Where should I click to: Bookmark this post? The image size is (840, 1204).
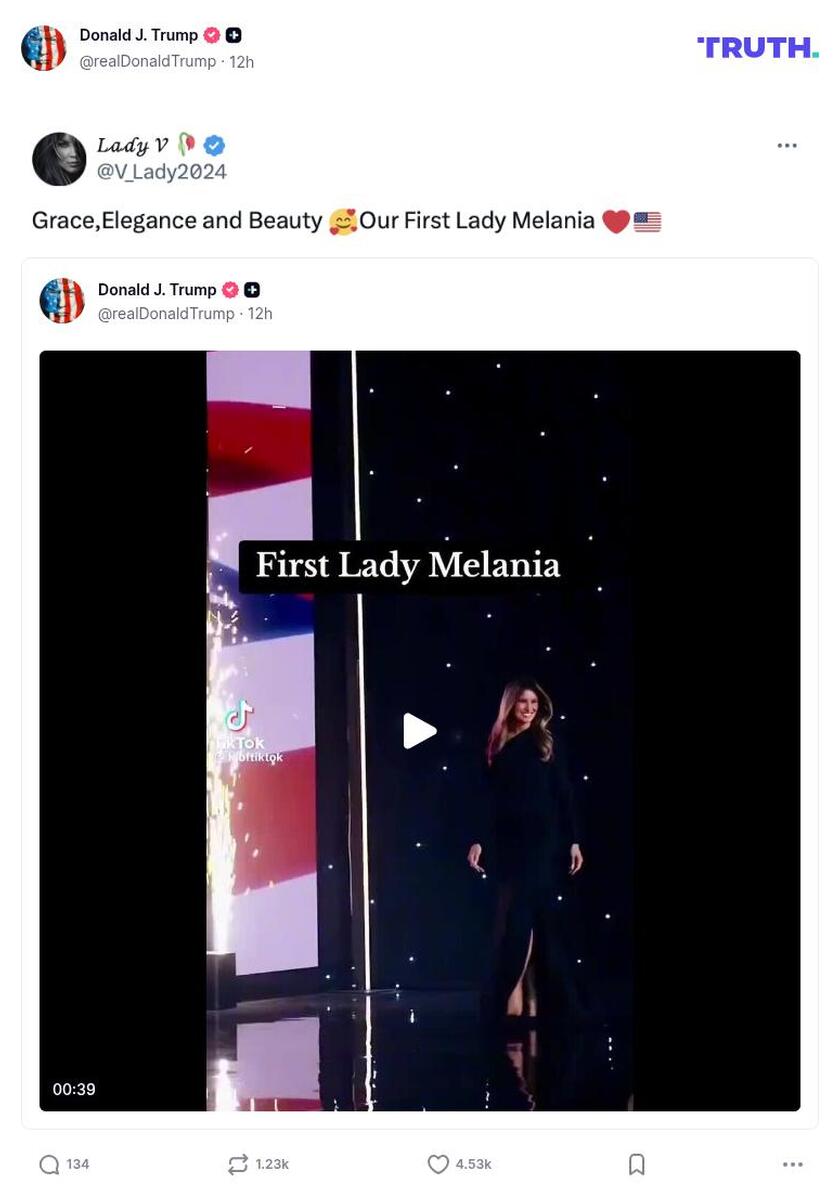[636, 1164]
